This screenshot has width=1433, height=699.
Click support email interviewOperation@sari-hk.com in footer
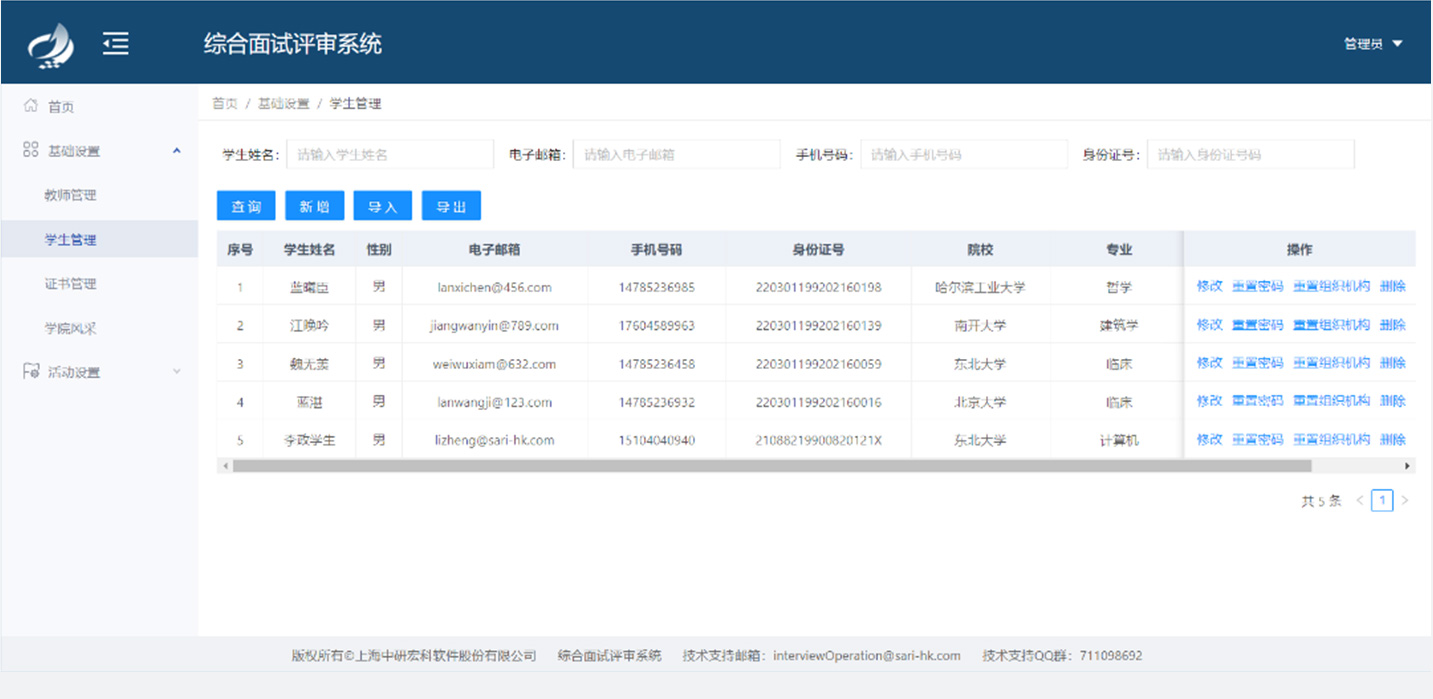tap(867, 656)
